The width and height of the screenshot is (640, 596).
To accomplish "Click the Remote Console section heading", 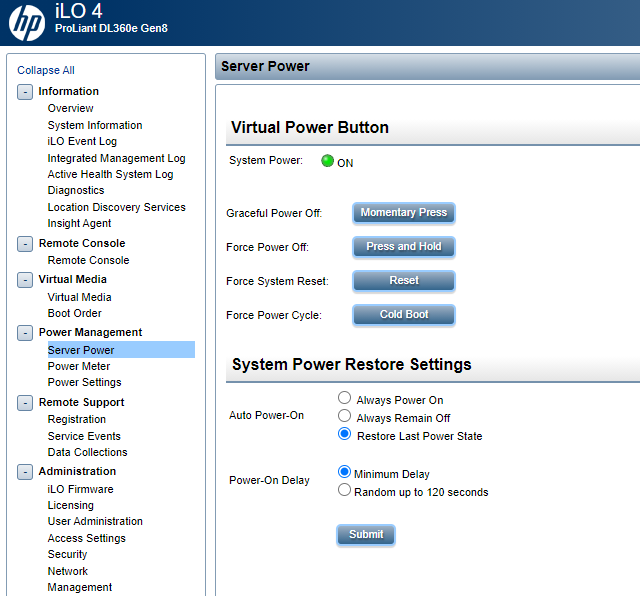I will point(82,243).
